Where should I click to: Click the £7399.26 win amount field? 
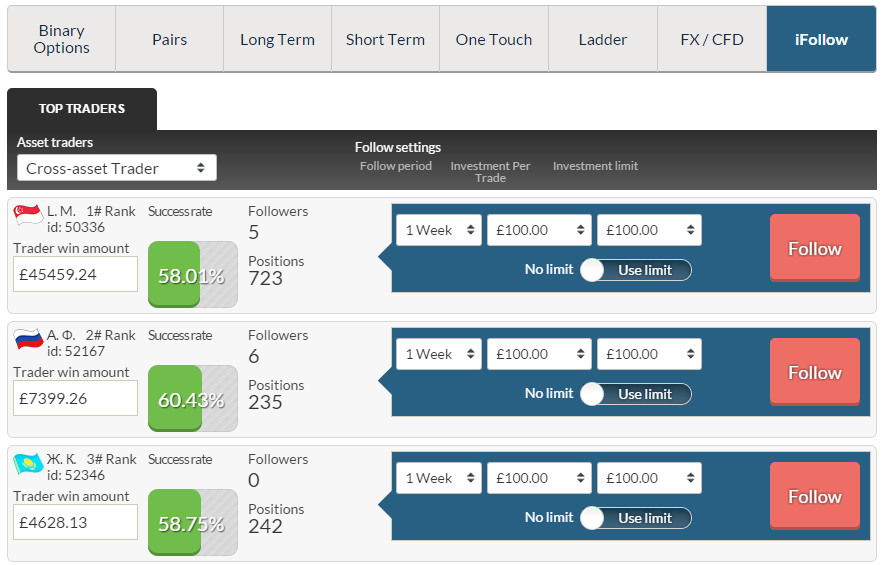(x=75, y=398)
